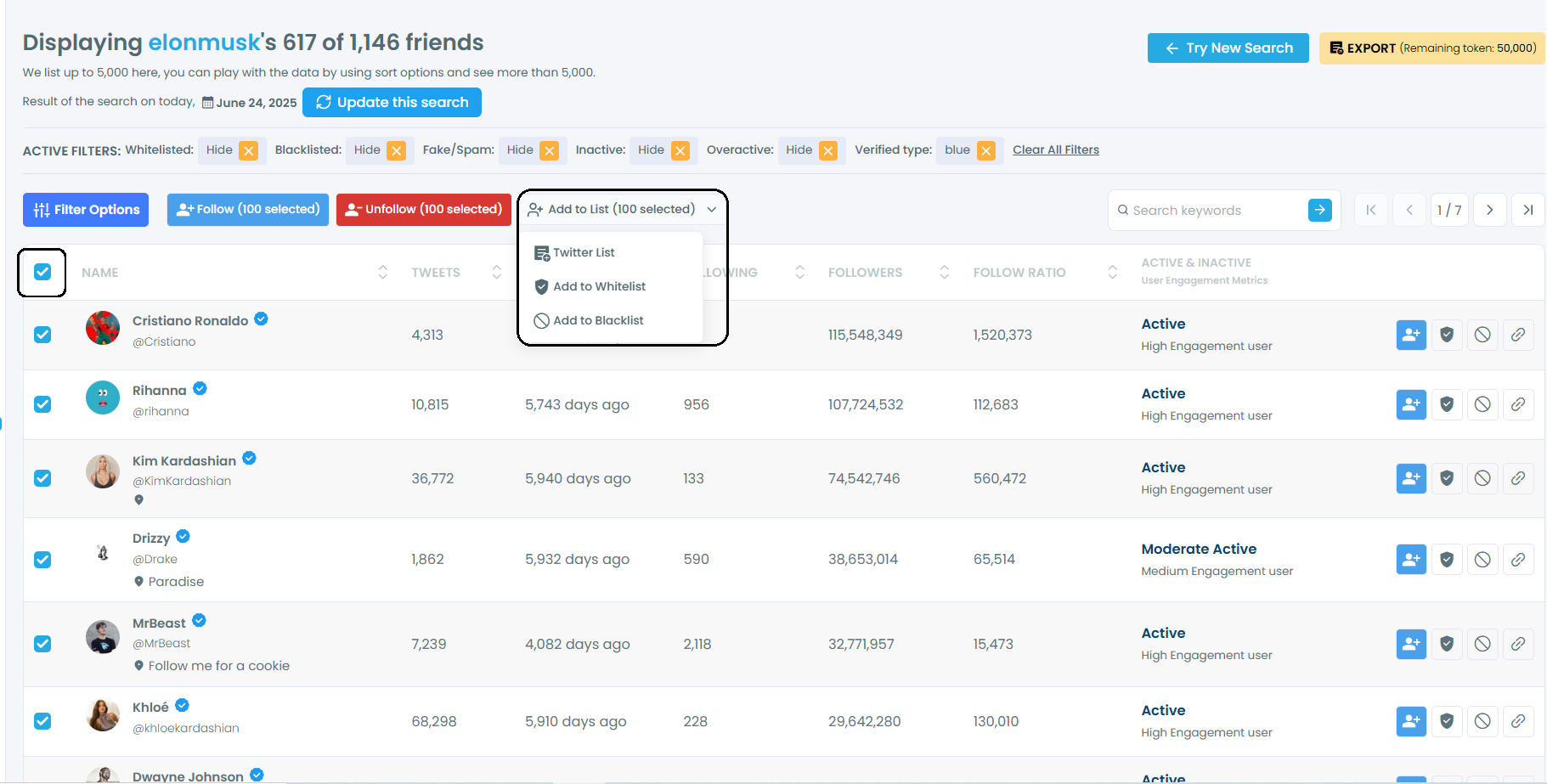The height and width of the screenshot is (784, 1547).
Task: Click follow icon in Rihanna row
Action: (1411, 404)
